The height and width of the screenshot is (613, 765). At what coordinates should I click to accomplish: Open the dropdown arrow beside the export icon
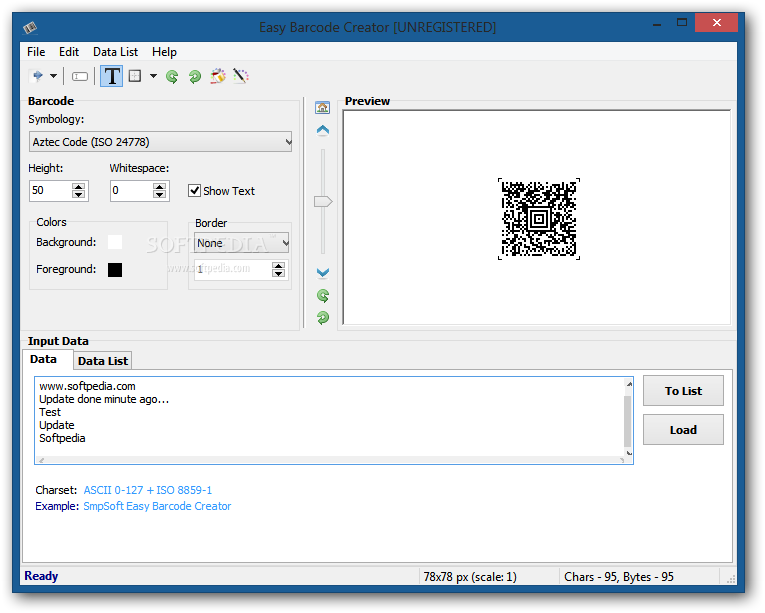coord(53,76)
